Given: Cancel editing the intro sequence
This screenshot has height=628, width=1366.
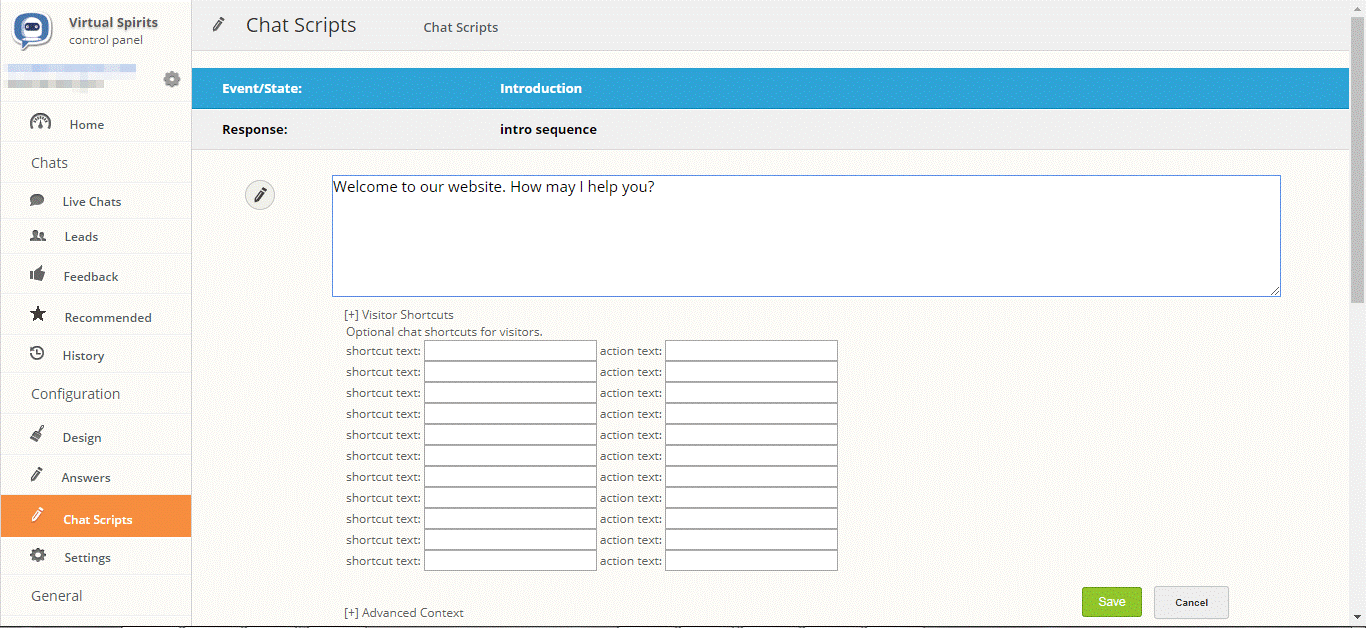Looking at the screenshot, I should (1190, 601).
